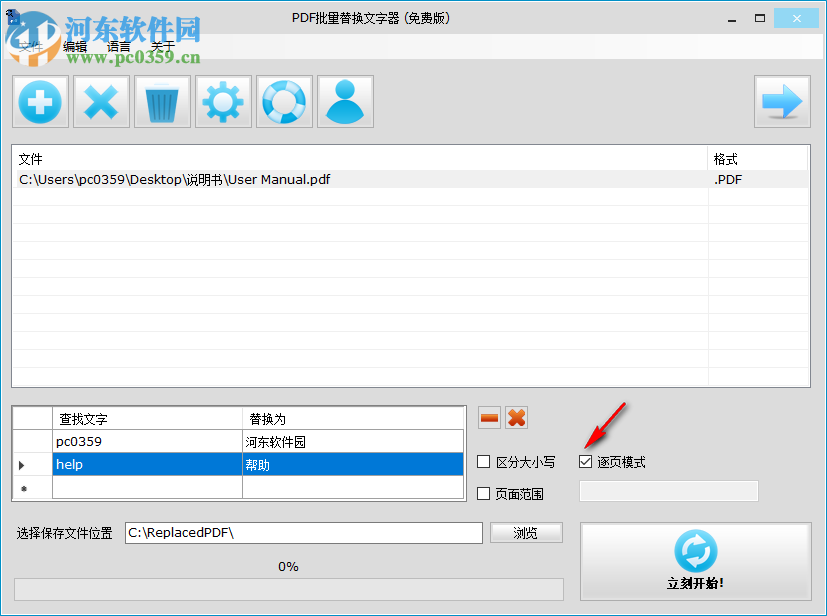Image resolution: width=827 pixels, height=616 pixels.
Task: Click the blue right-arrow icon on the toolbar
Action: pos(783,101)
